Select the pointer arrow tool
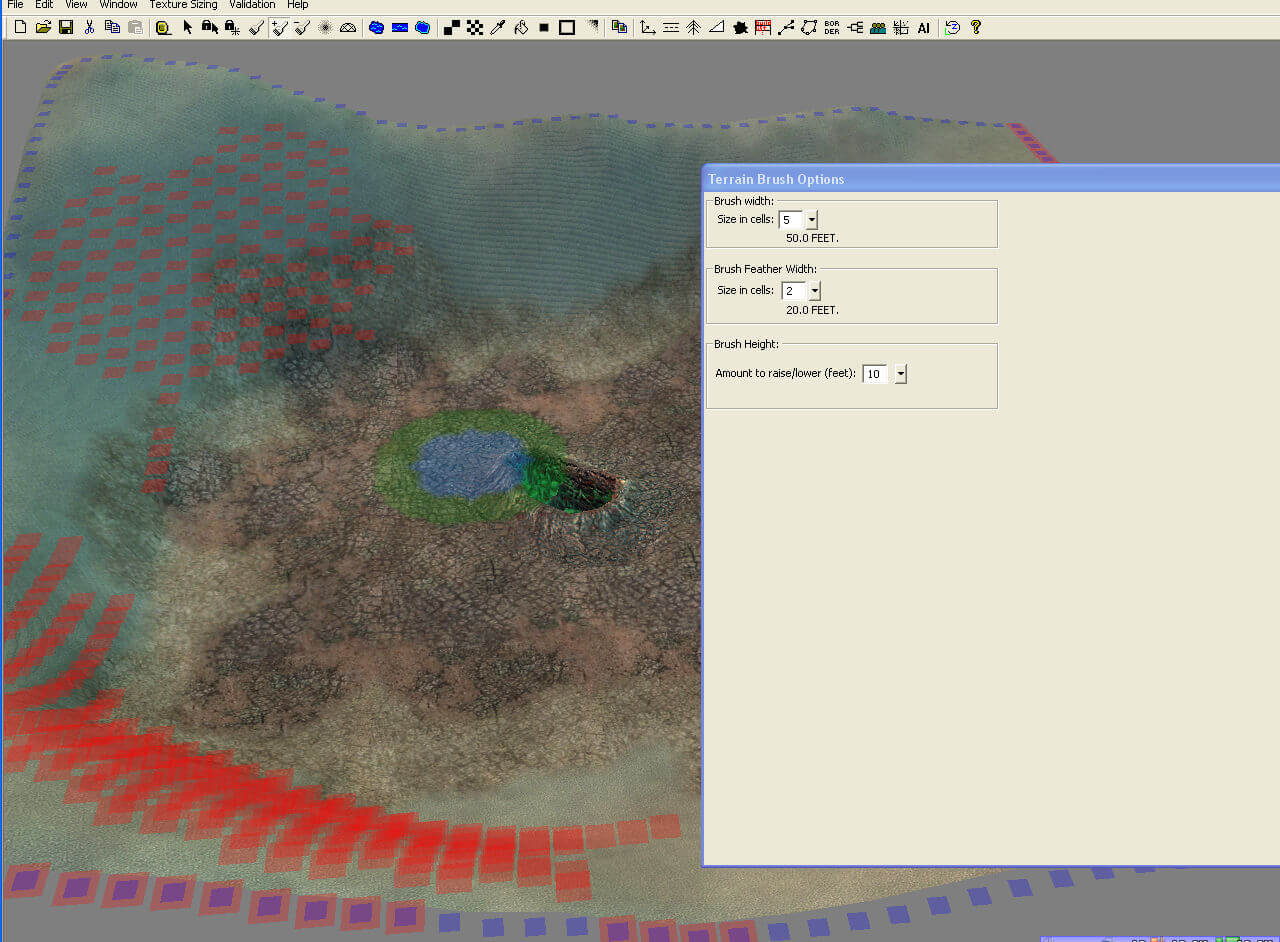Screen dimensions: 1280x942 tap(187, 27)
